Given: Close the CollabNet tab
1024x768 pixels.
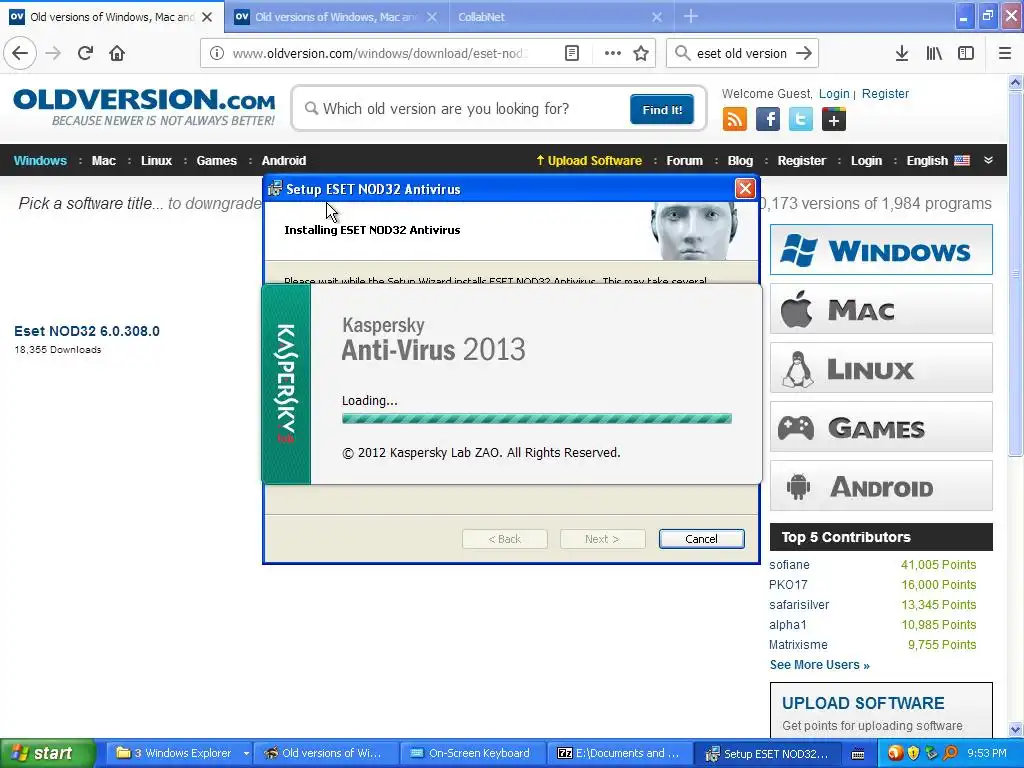Looking at the screenshot, I should (657, 17).
